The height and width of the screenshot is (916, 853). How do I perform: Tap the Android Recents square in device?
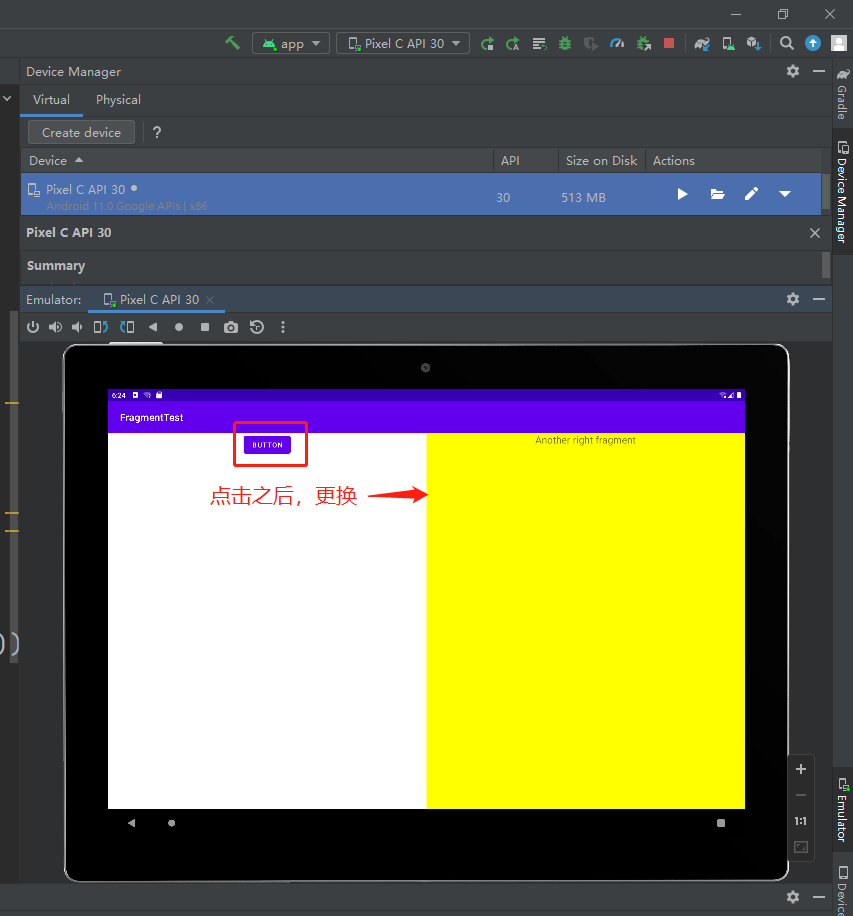click(x=721, y=823)
